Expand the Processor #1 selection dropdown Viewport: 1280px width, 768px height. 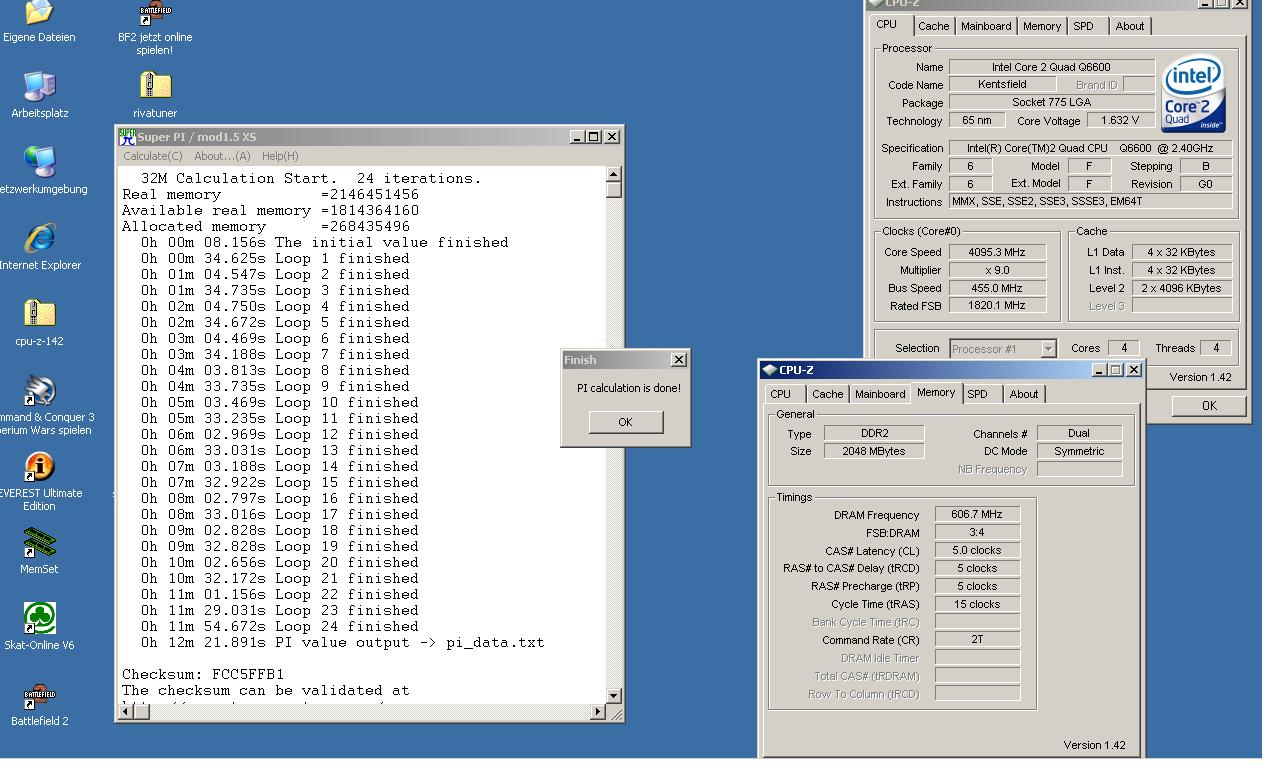click(1048, 349)
